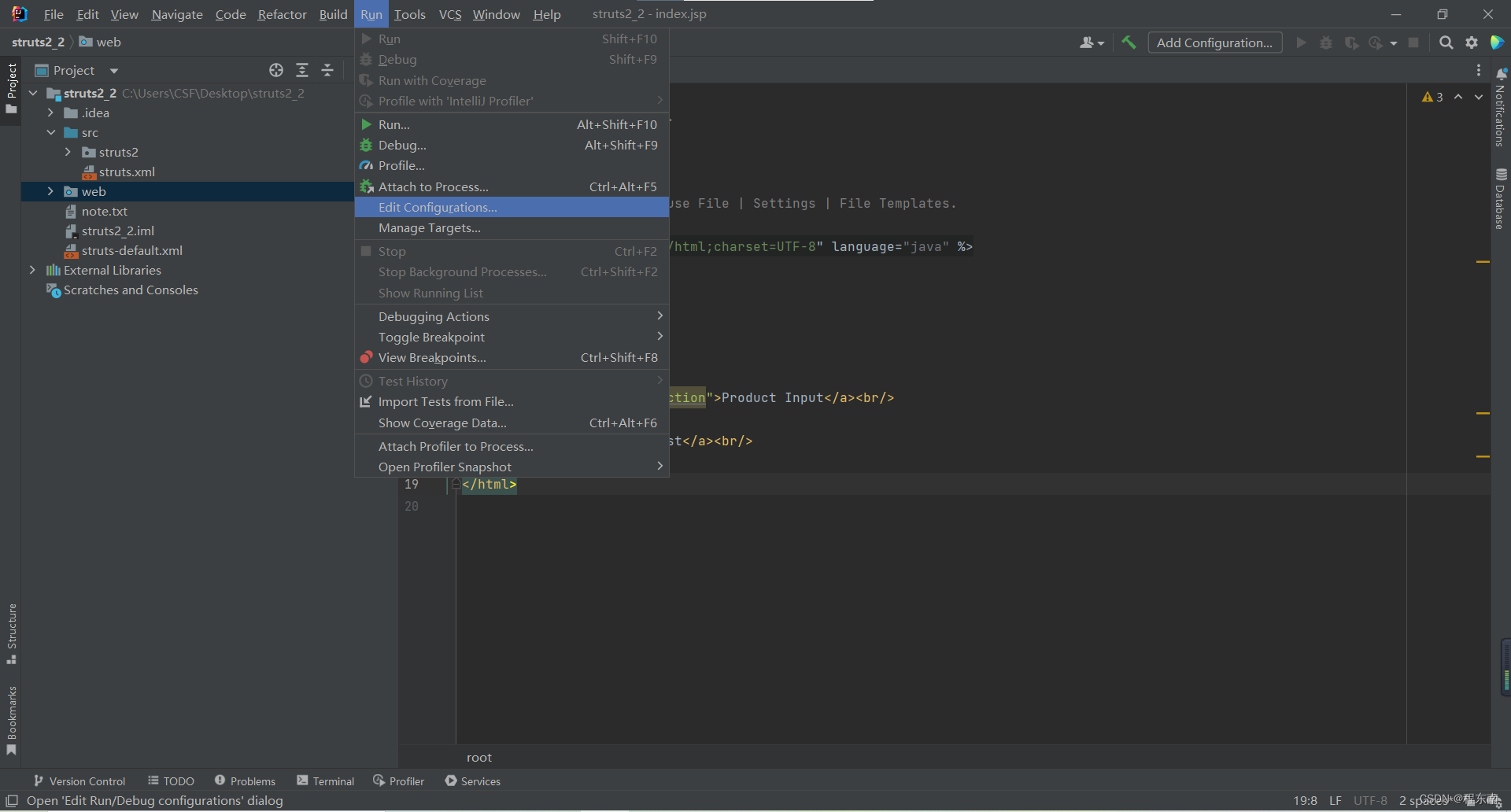Click the colorful Code With Me icon at top right

coord(1497,42)
